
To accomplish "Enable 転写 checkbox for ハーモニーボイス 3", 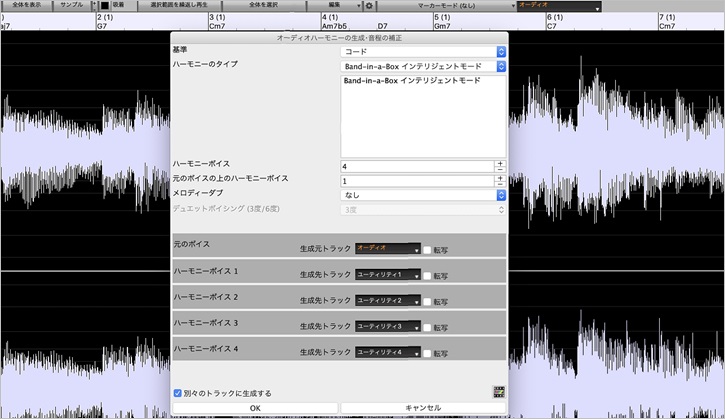I will 427,328.
